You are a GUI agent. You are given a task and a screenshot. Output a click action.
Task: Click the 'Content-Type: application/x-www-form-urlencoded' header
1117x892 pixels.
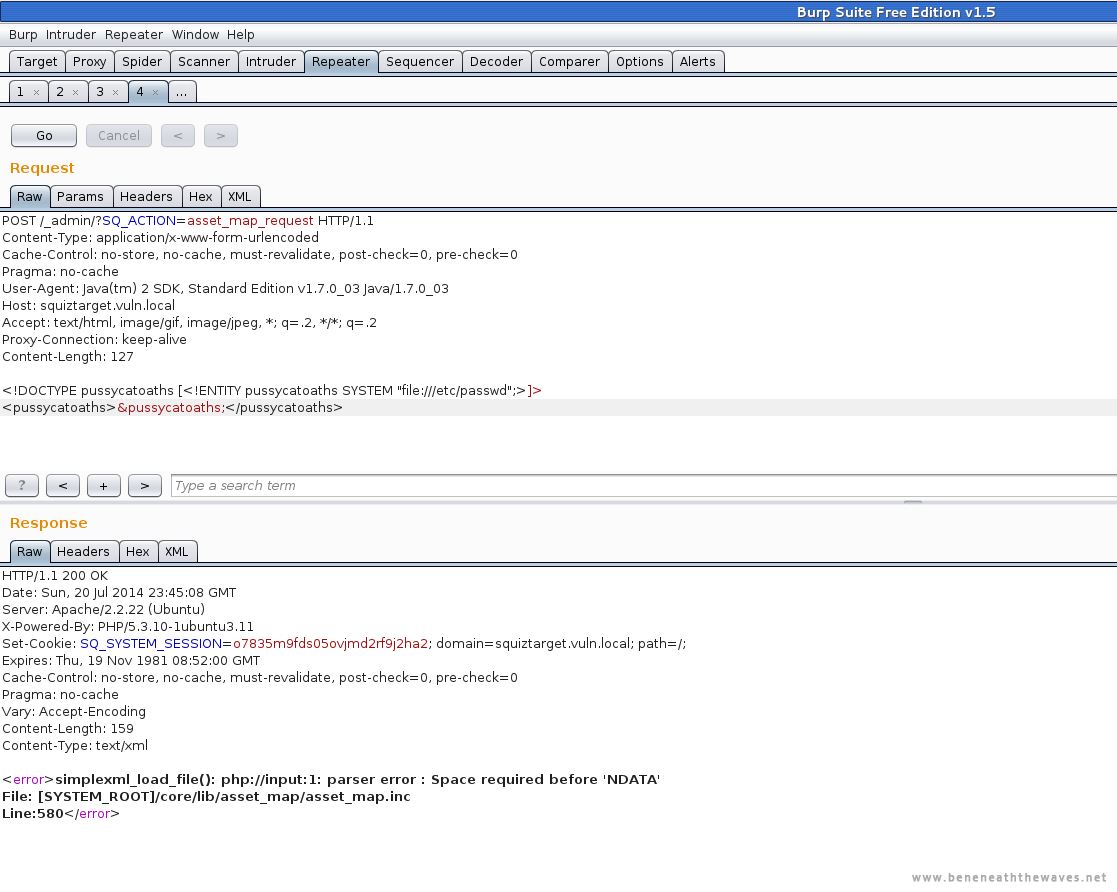point(160,238)
